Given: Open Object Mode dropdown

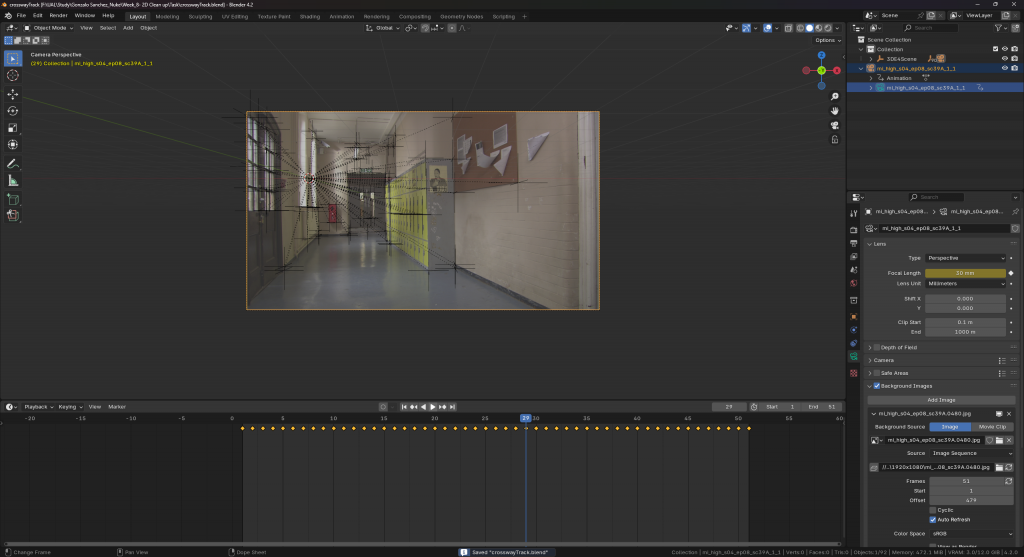Looking at the screenshot, I should [x=49, y=28].
